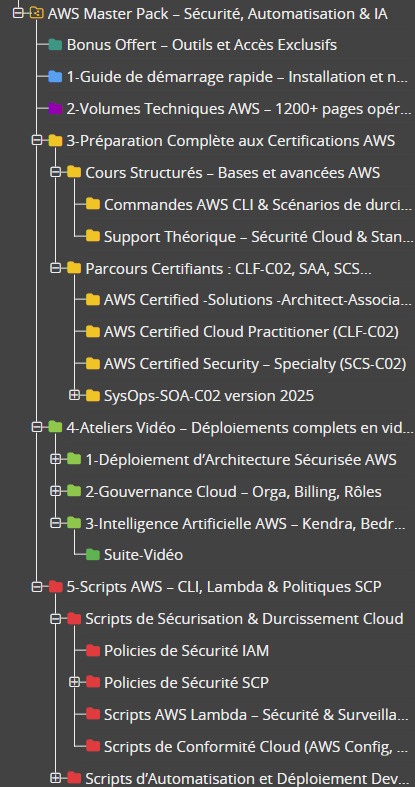Select 1-Déploiement d'Architecture Sécurisée AWS label
415x787 pixels.
(x=241, y=459)
